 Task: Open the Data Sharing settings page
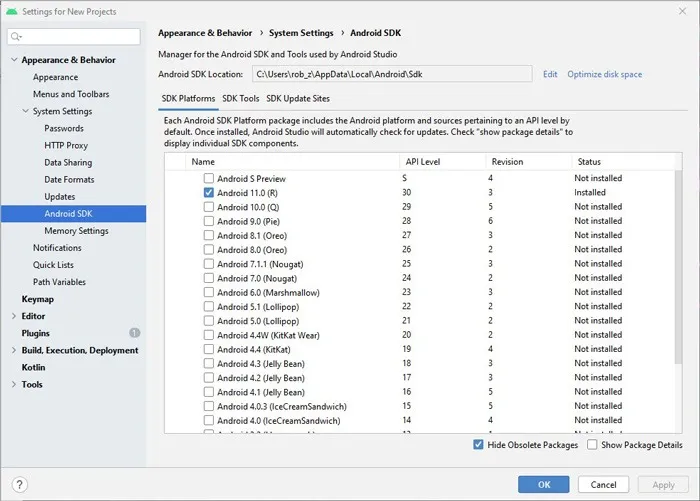click(x=68, y=163)
